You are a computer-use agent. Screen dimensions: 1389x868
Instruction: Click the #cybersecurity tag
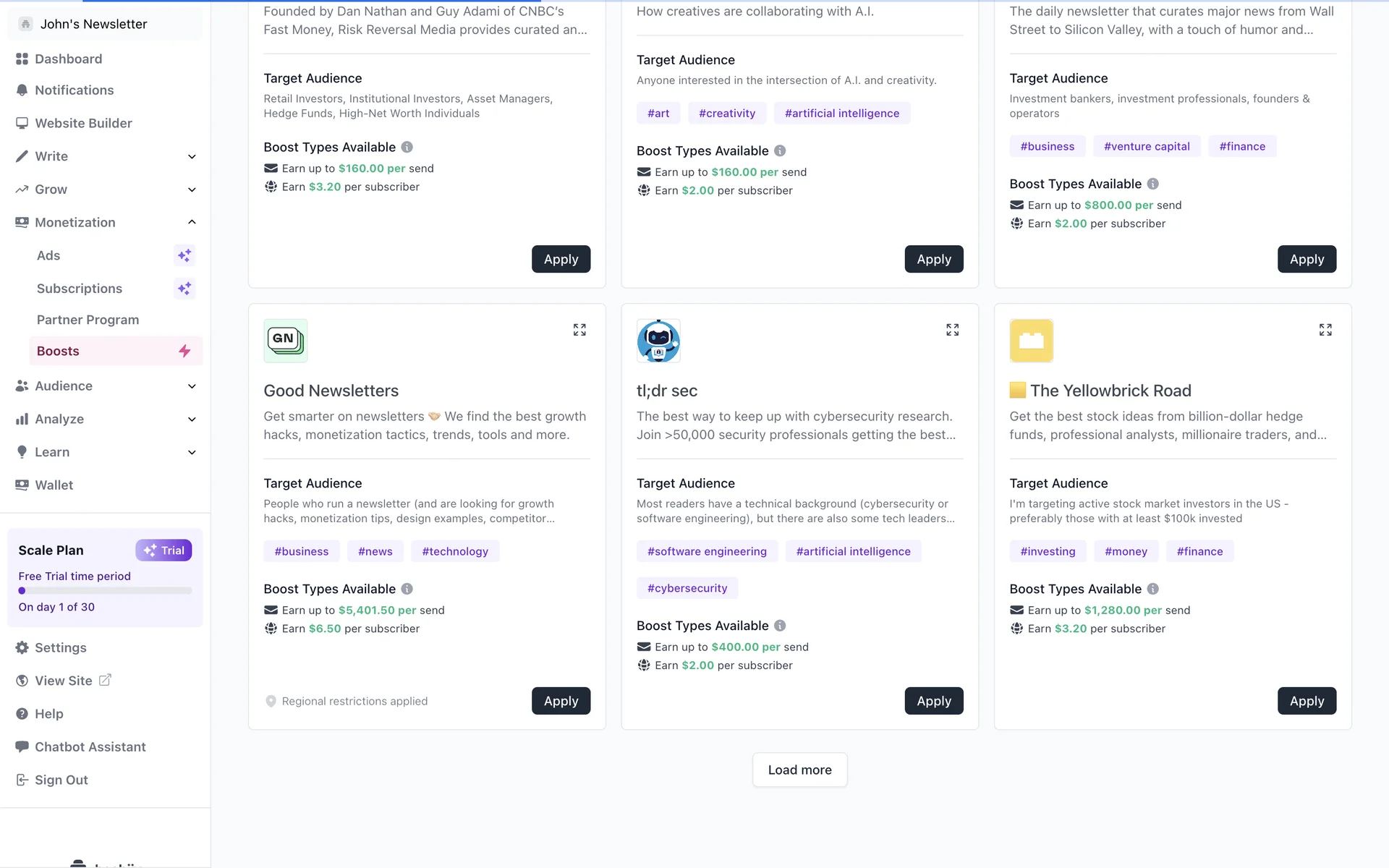[x=687, y=588]
